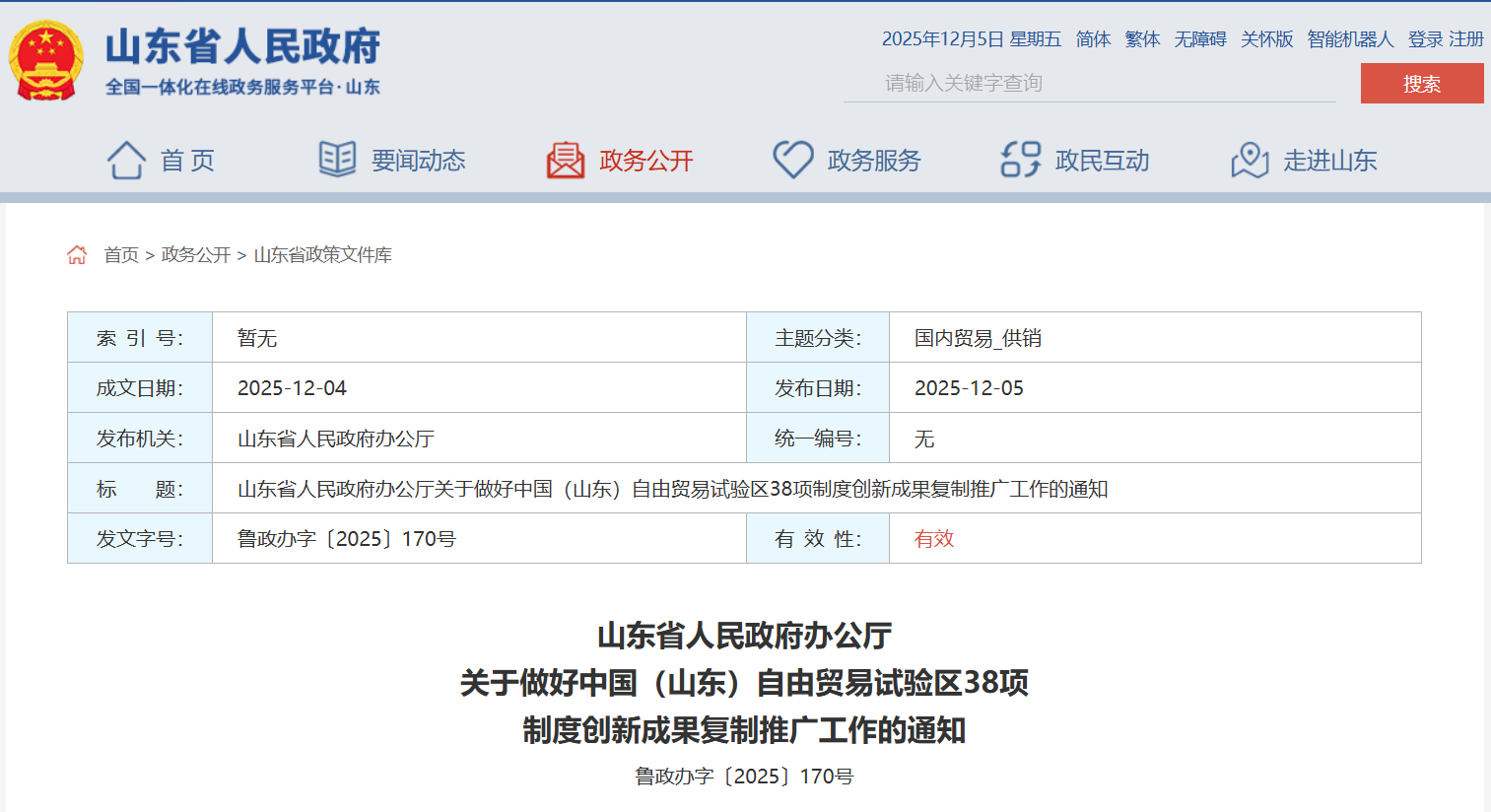Switch the site to 繁体 characters

coord(1141,40)
